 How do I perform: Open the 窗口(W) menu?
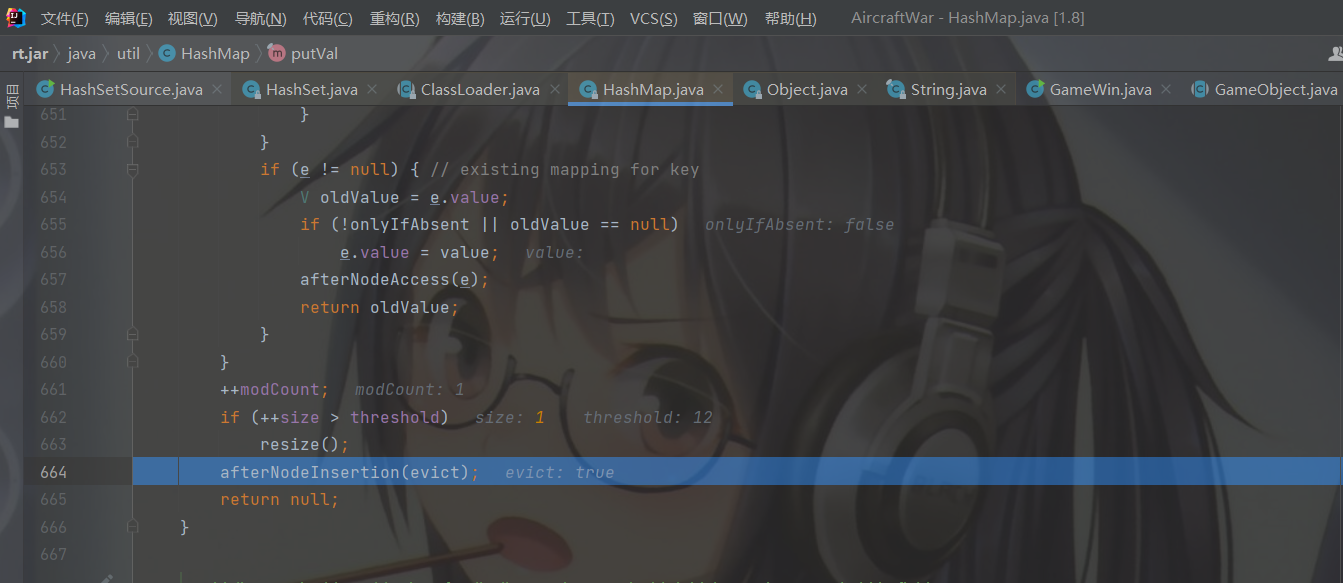(720, 19)
